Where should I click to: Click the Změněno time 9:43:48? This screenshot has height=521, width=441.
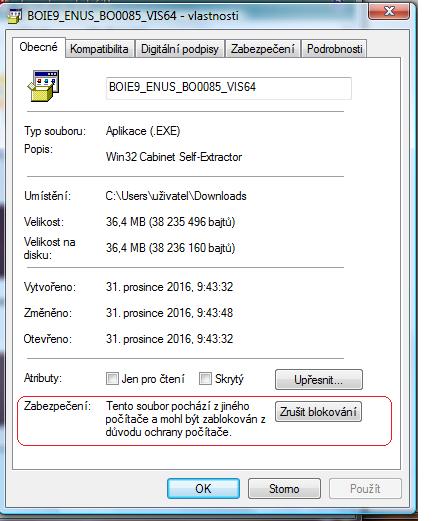pos(215,313)
